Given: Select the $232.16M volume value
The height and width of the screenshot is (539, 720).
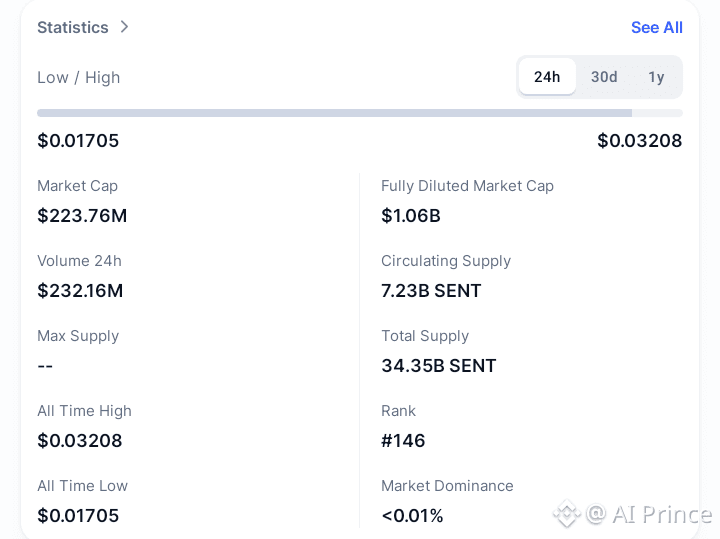Looking at the screenshot, I should click(x=80, y=291).
